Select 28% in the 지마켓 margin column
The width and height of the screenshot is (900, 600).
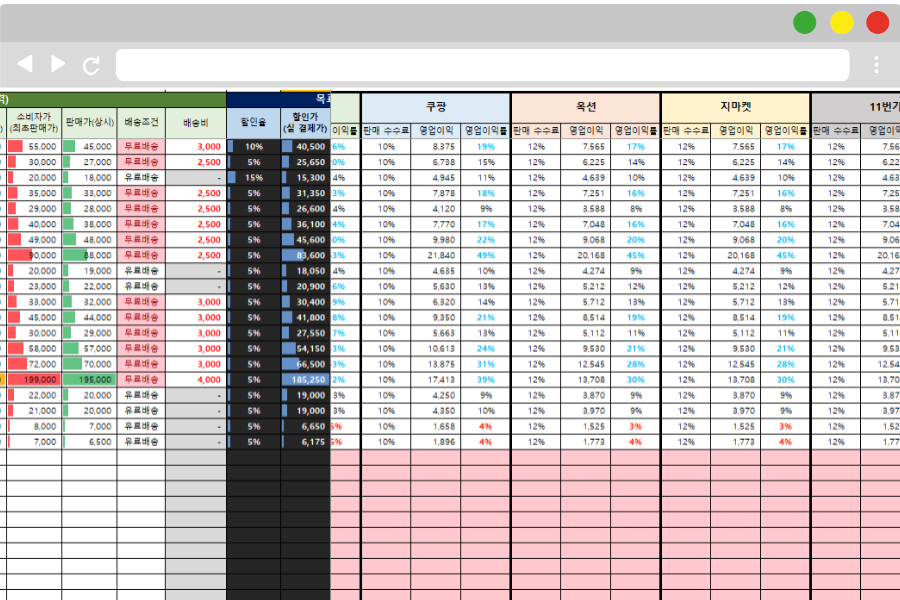(x=785, y=364)
